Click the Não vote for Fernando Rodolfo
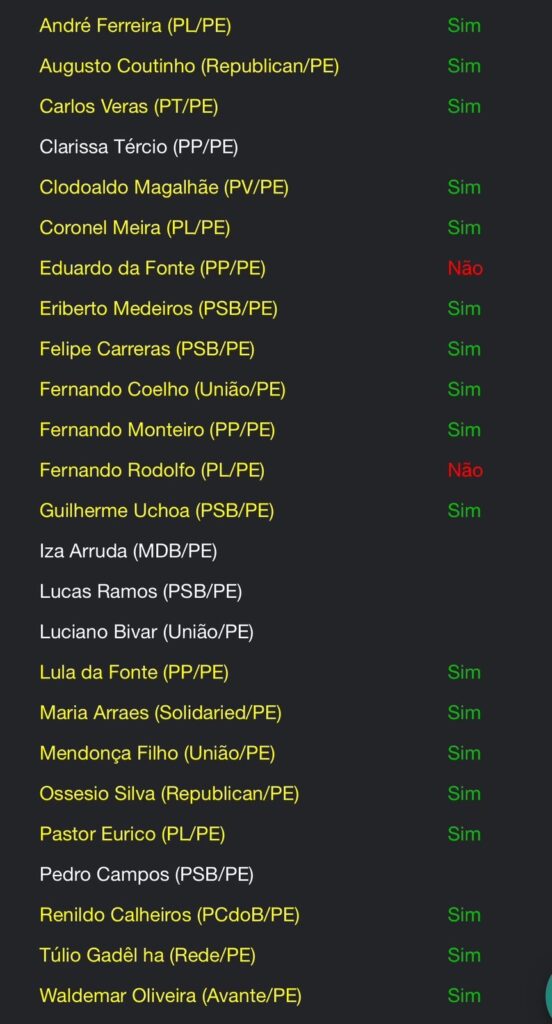552x1024 pixels. (x=465, y=470)
